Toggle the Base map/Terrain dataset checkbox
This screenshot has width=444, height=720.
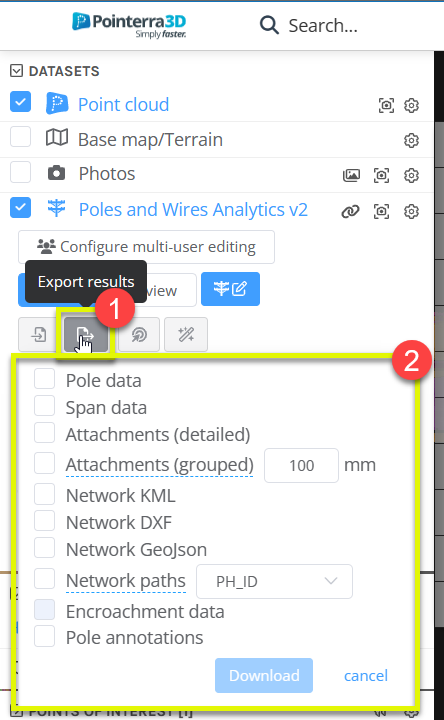(x=21, y=137)
